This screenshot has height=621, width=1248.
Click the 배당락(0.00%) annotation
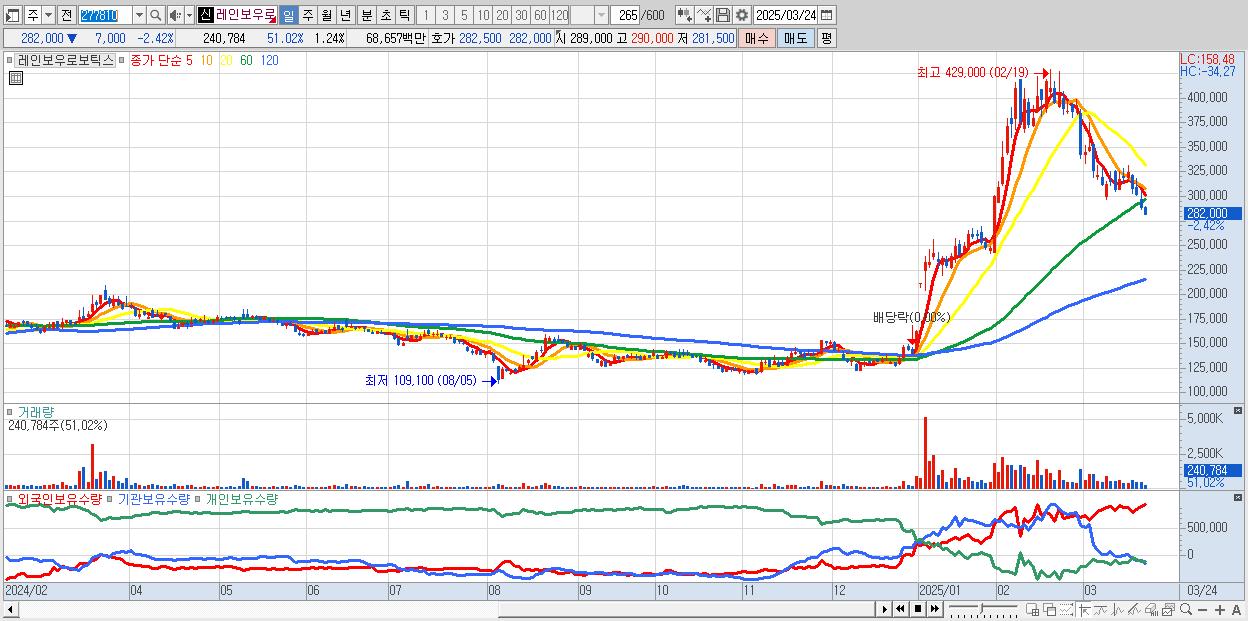pos(911,317)
